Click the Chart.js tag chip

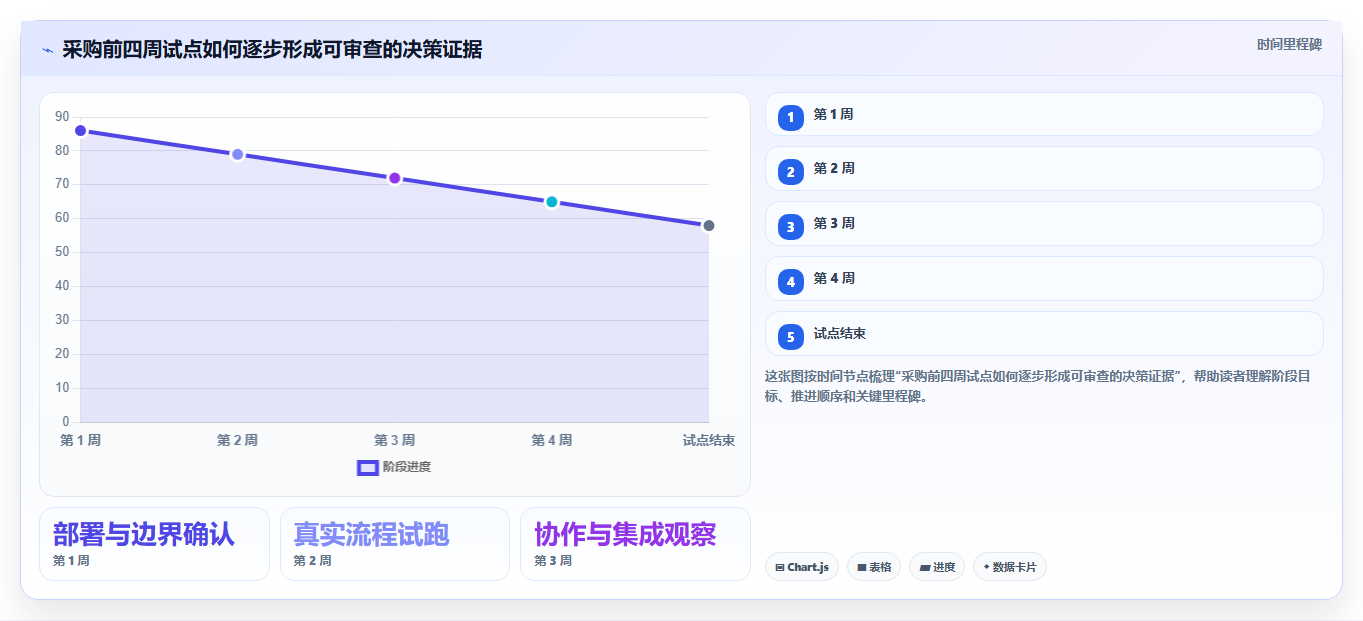[802, 567]
